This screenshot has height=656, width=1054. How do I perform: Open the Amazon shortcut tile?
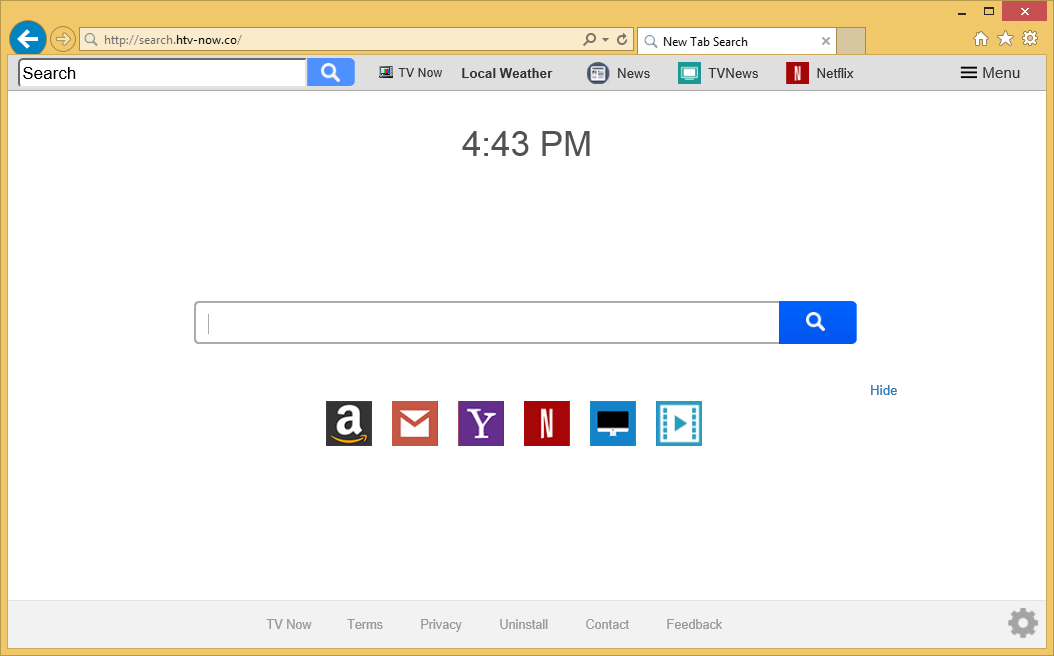point(349,423)
